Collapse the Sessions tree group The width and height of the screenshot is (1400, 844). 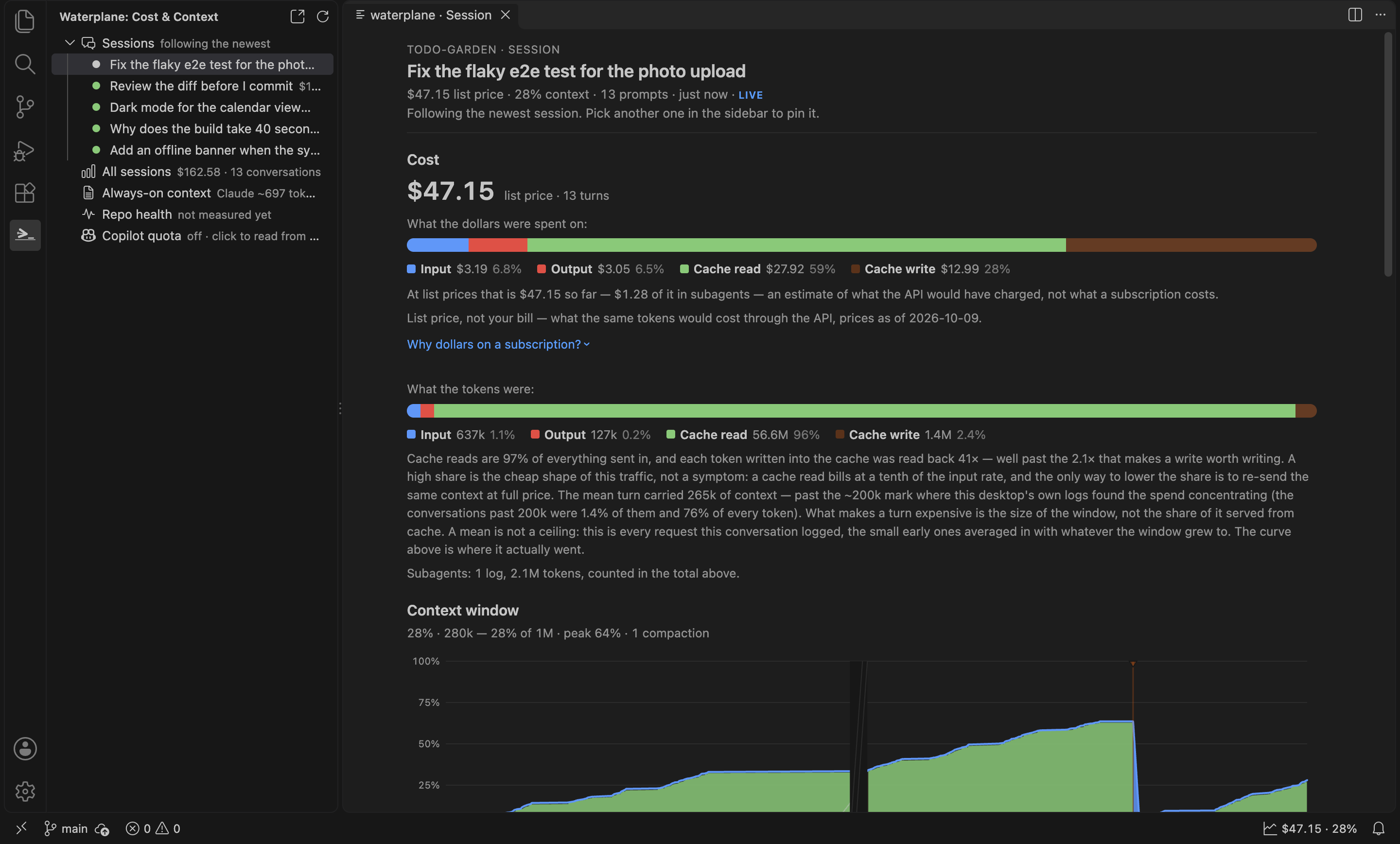(70, 43)
